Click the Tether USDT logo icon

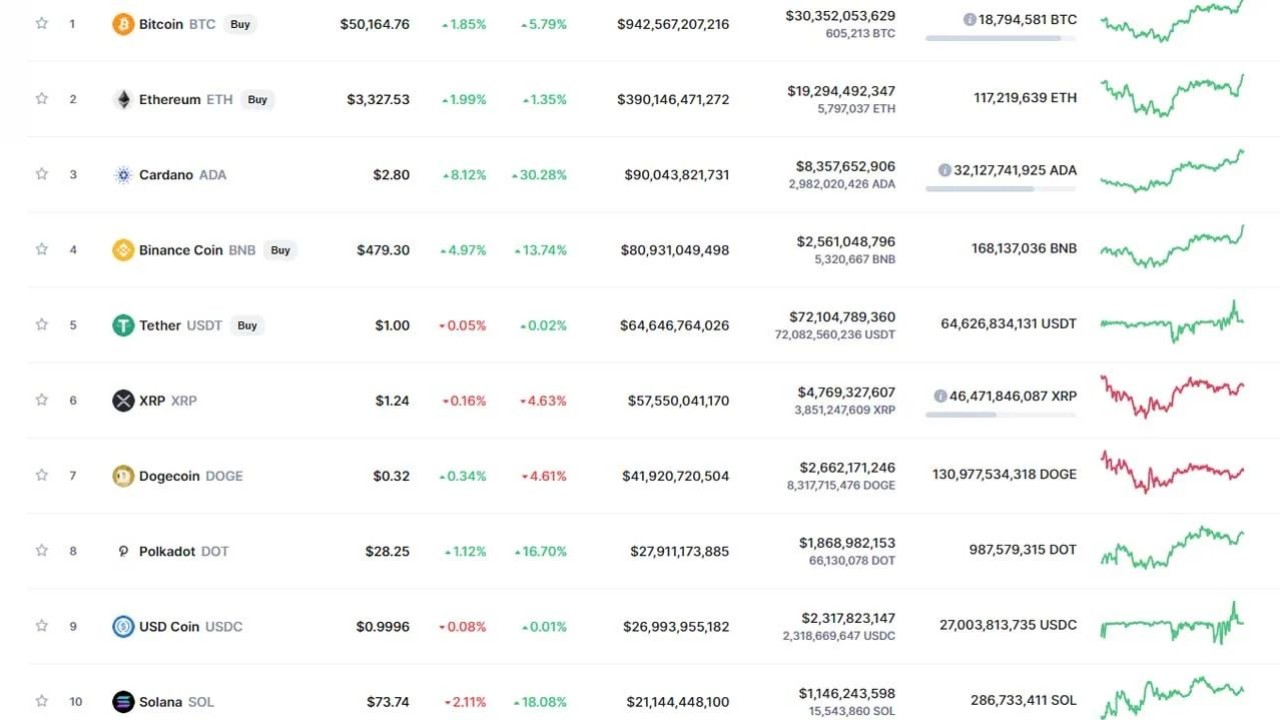122,324
